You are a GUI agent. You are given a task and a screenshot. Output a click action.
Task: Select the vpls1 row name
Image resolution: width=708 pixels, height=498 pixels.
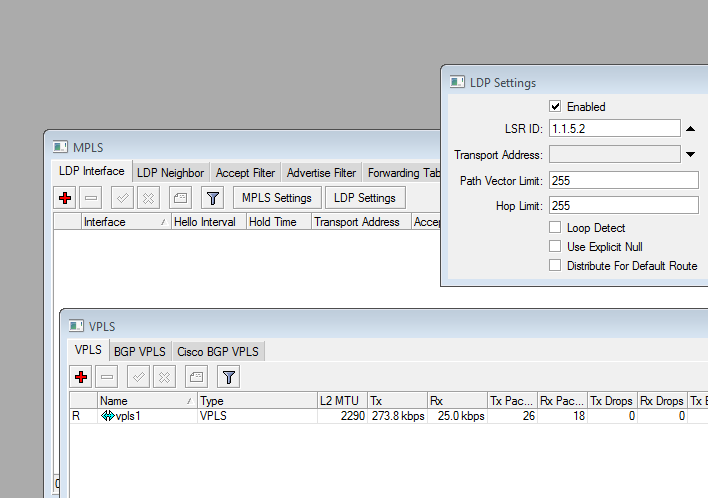(x=128, y=416)
